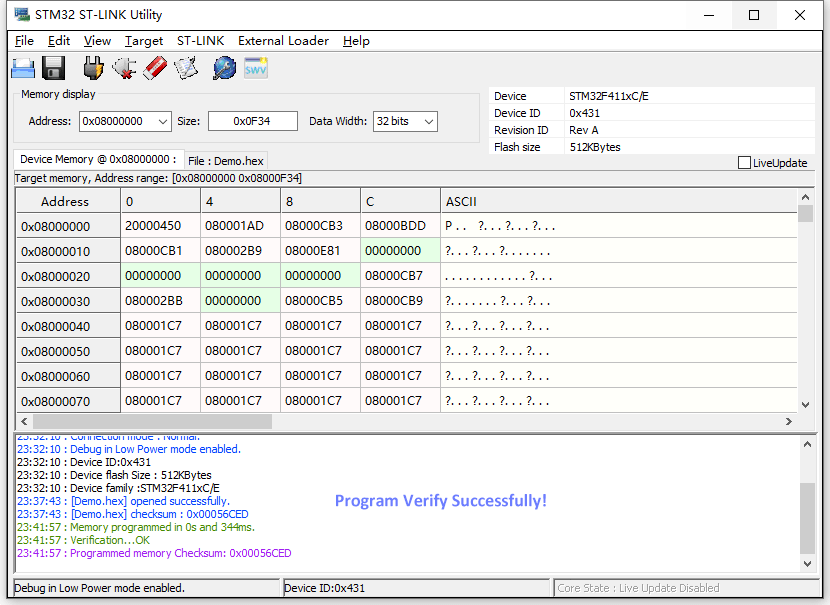Viewport: 830px width, 605px height.
Task: Click the column 0 header
Action: [x=160, y=202]
